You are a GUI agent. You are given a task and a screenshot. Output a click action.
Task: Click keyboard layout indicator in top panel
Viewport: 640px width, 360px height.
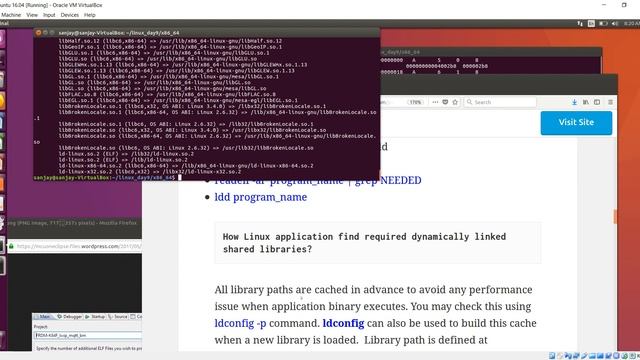pos(591,24)
